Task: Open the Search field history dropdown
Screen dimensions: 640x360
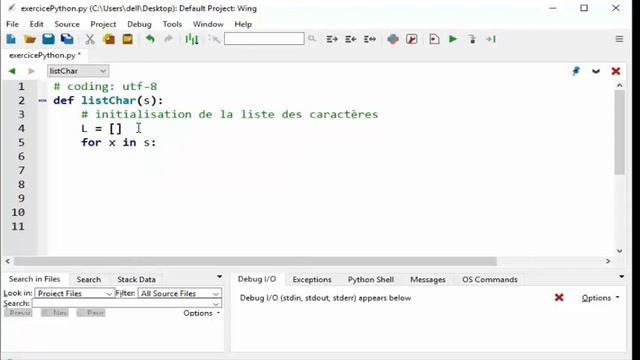Action: (x=216, y=304)
